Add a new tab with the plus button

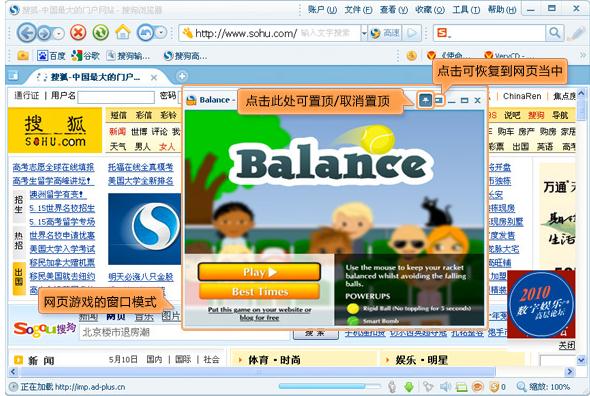click(x=182, y=76)
